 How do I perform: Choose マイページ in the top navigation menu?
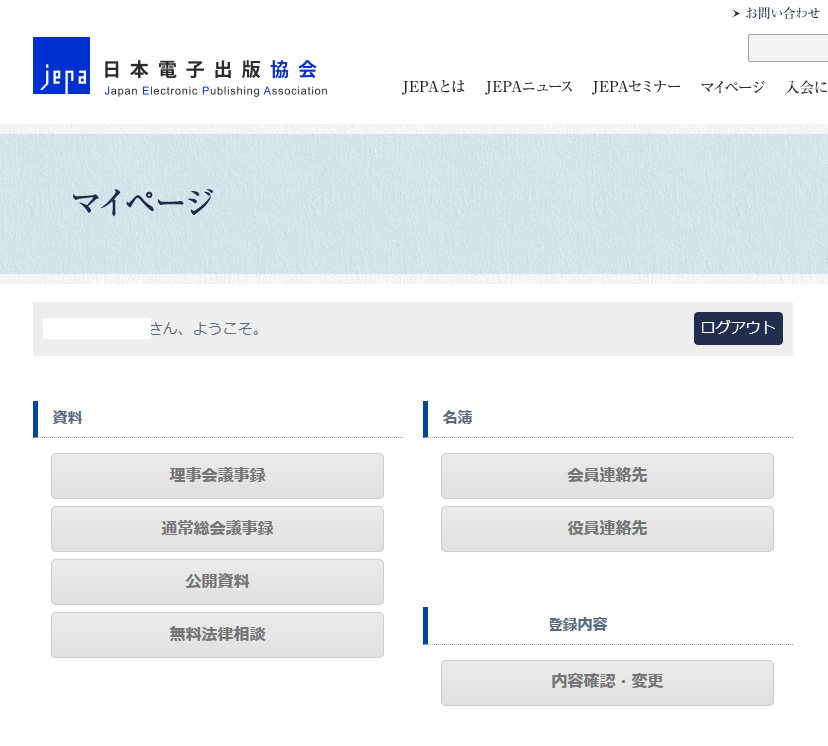click(x=732, y=87)
